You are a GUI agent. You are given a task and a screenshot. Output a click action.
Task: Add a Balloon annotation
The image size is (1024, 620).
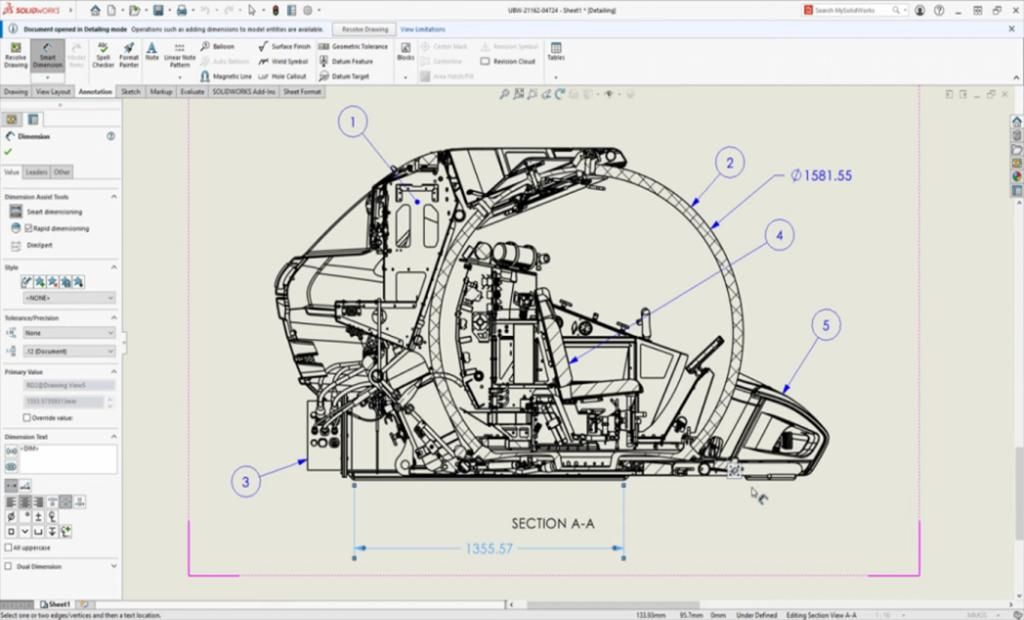pos(217,46)
